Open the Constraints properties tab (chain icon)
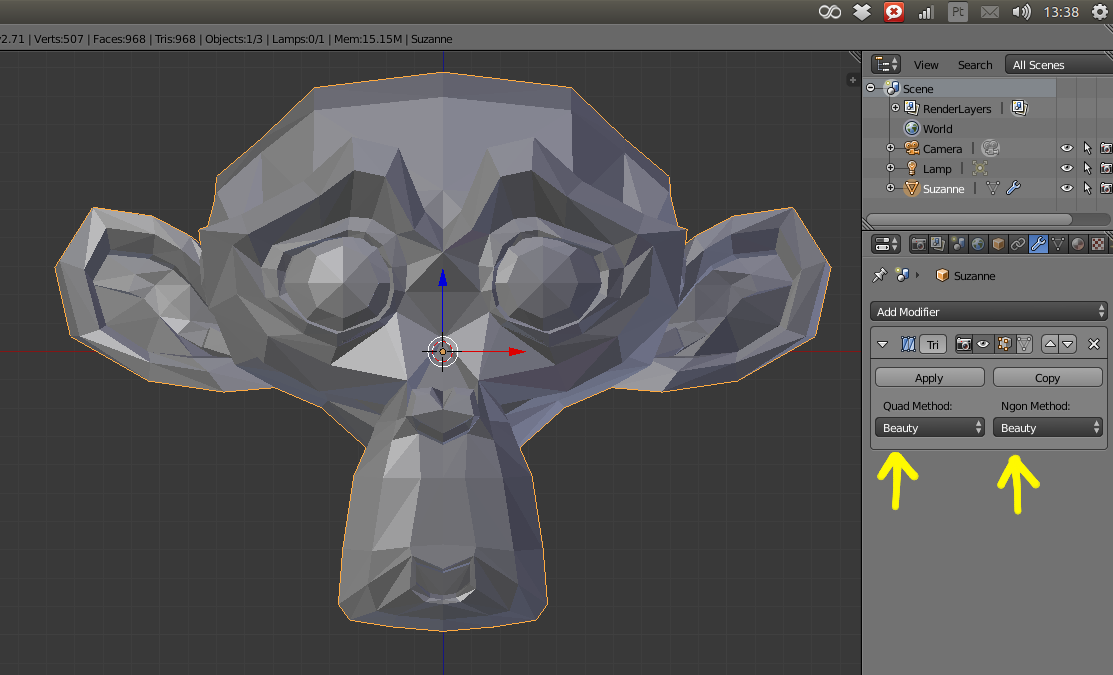The image size is (1113, 675). 1017,244
